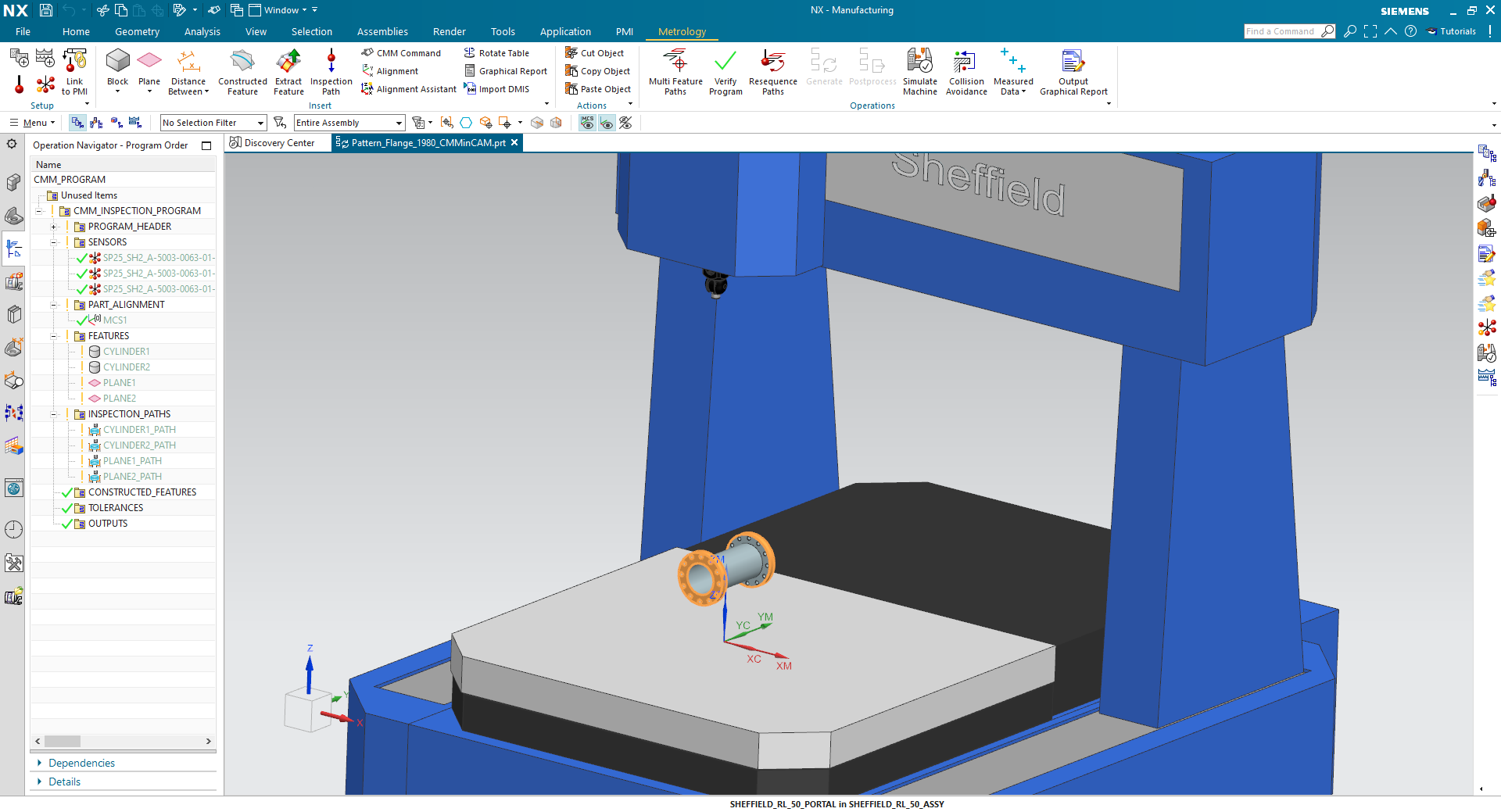Viewport: 1501px width, 812px height.
Task: Toggle the MCS display eye icon
Action: pos(587,123)
